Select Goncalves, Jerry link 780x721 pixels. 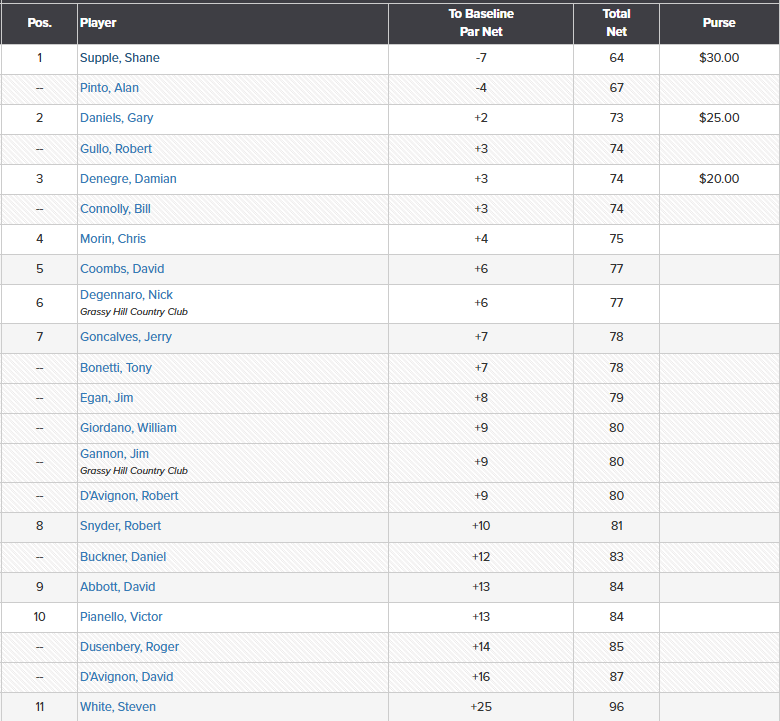coord(126,337)
